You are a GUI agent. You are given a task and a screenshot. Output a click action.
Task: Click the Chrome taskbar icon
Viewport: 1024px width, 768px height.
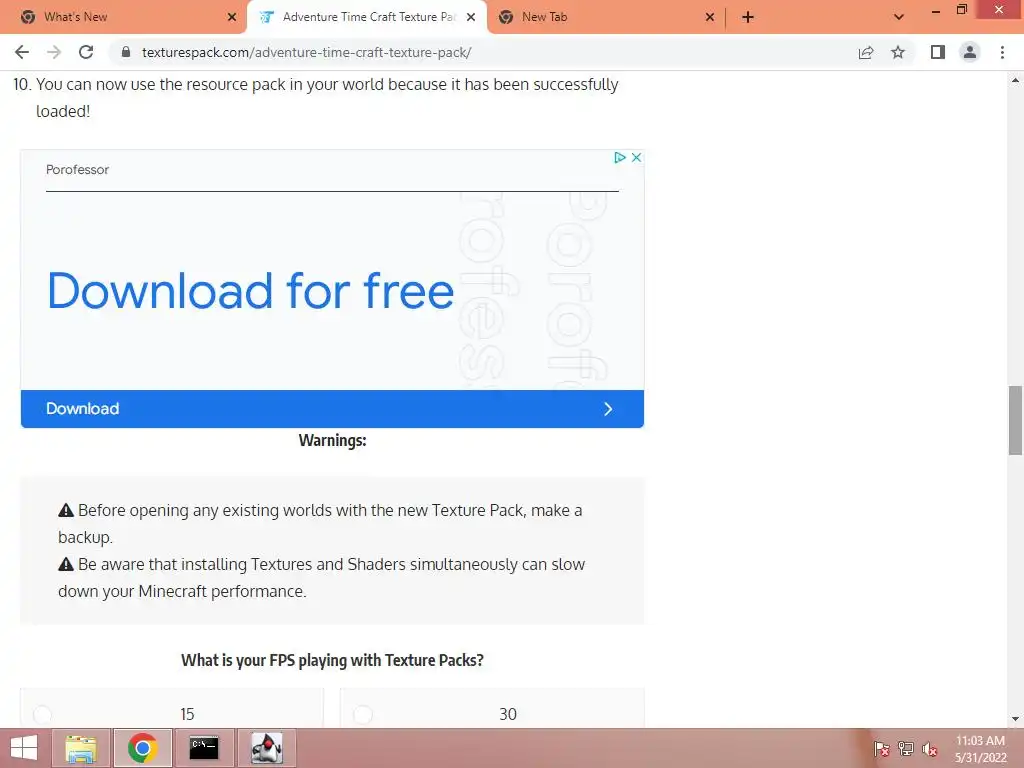(x=142, y=748)
